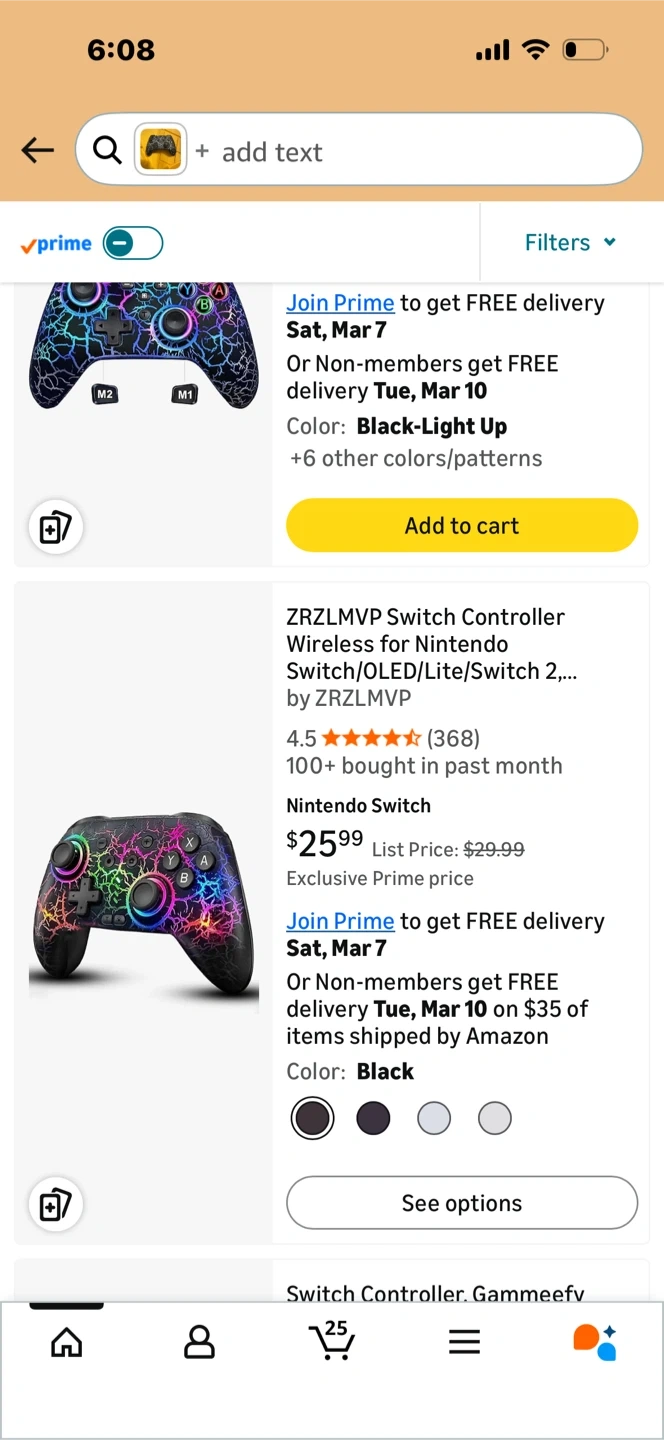The image size is (664, 1440).
Task: Tap compare icon on Black-Light Up controller
Action: (55, 527)
